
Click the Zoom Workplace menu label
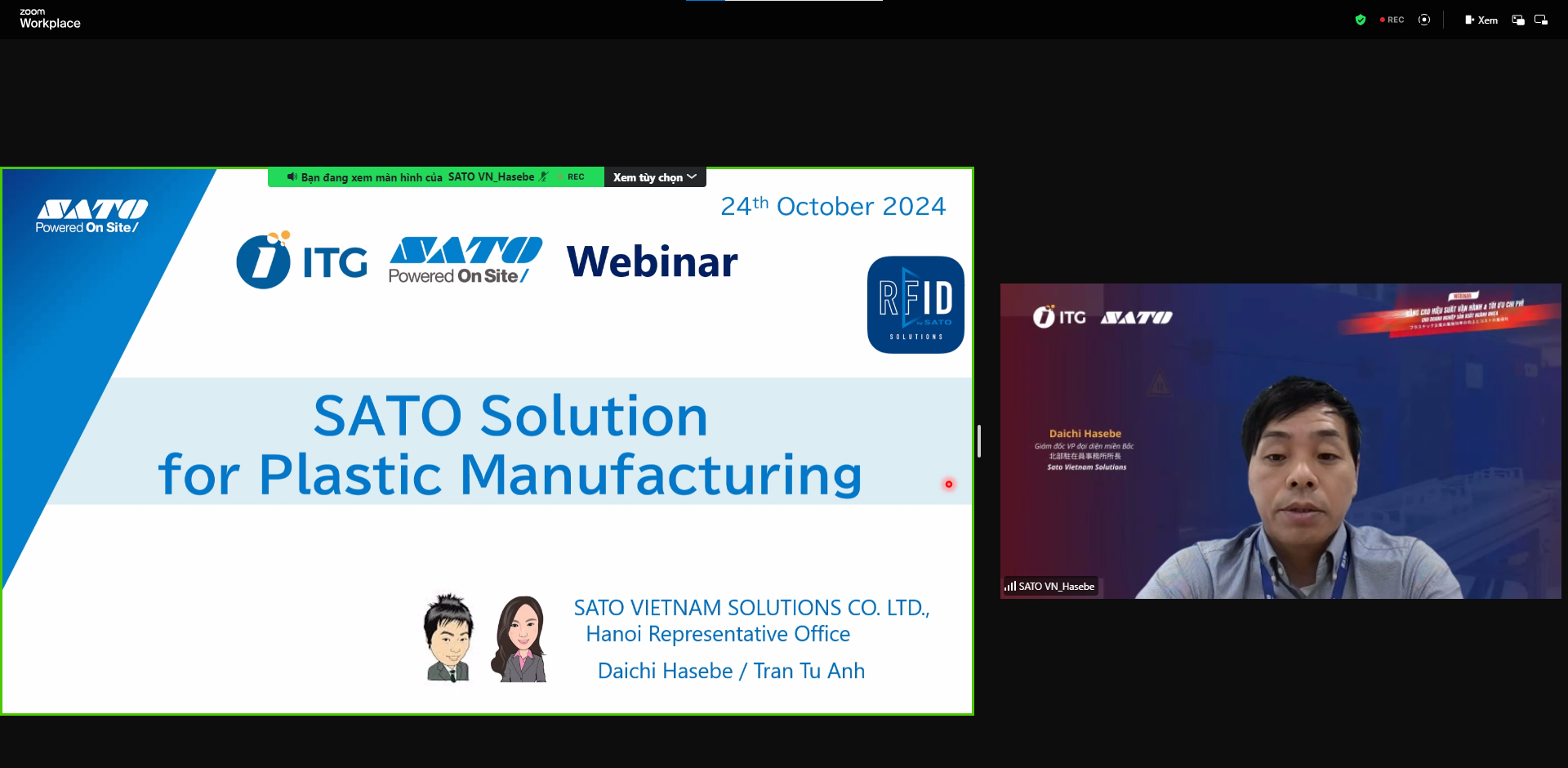point(49,19)
